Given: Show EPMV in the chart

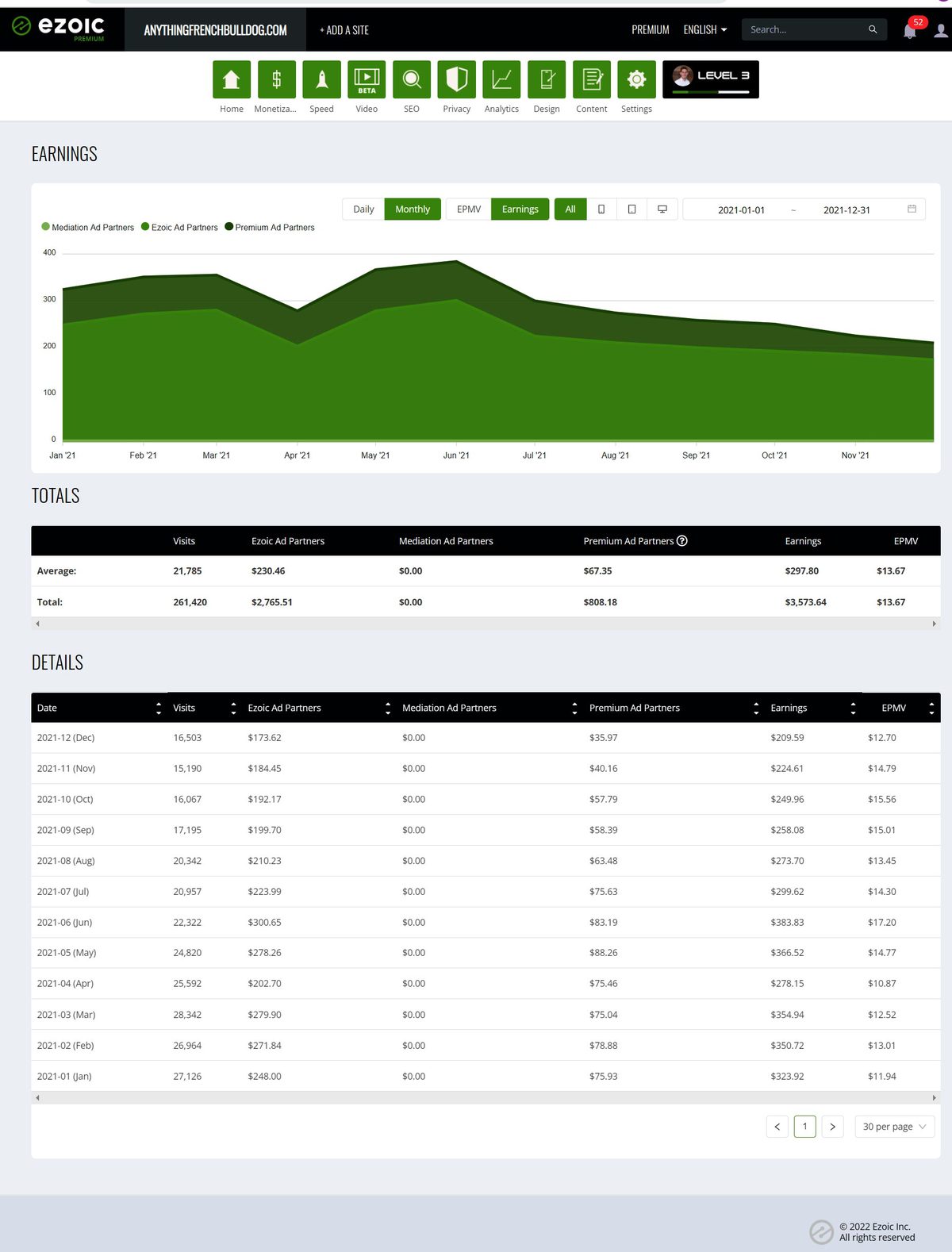Looking at the screenshot, I should tap(469, 209).
